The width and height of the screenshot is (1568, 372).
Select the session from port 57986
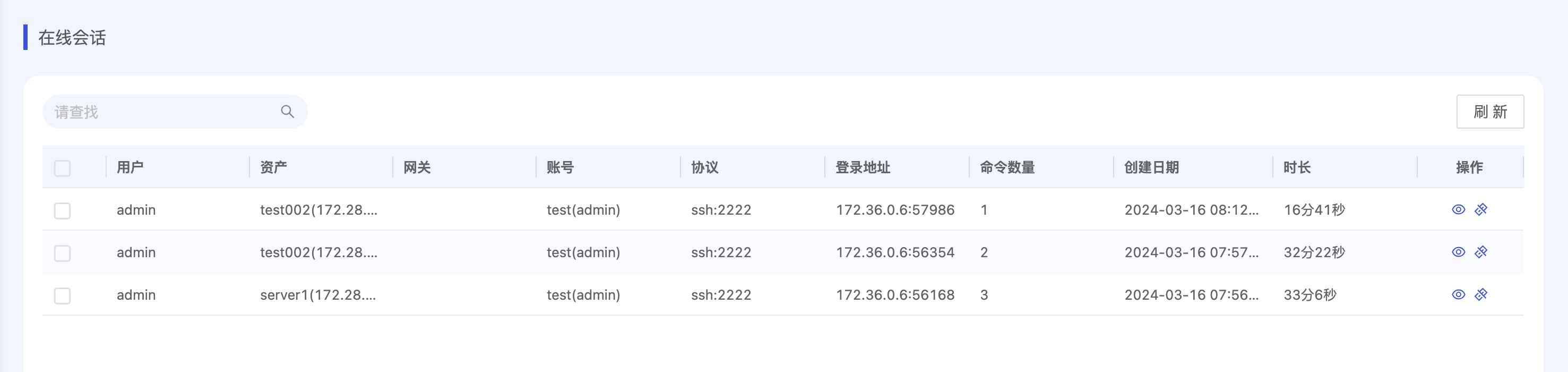(x=62, y=210)
